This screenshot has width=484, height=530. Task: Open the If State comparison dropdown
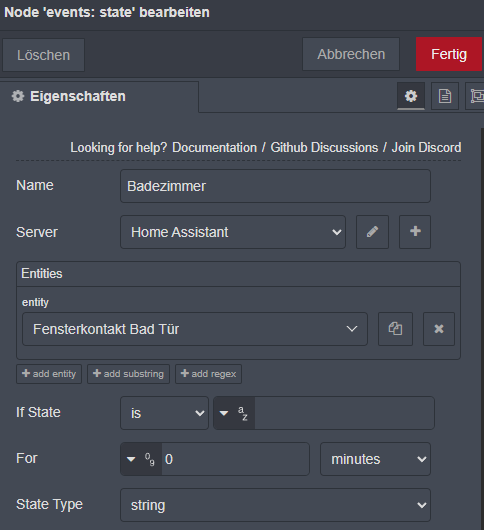point(165,413)
